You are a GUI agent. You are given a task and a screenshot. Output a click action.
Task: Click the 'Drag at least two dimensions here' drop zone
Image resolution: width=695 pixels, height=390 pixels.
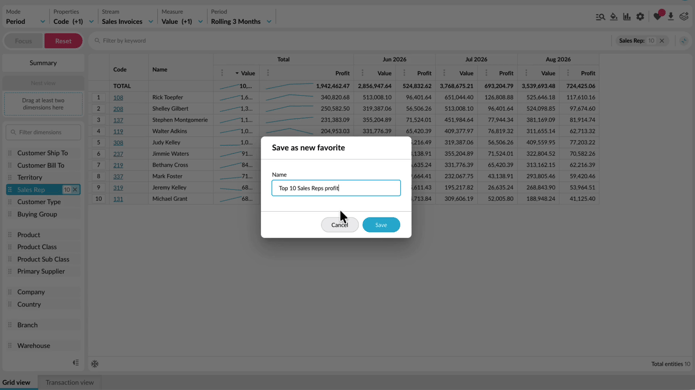pyautogui.click(x=43, y=104)
